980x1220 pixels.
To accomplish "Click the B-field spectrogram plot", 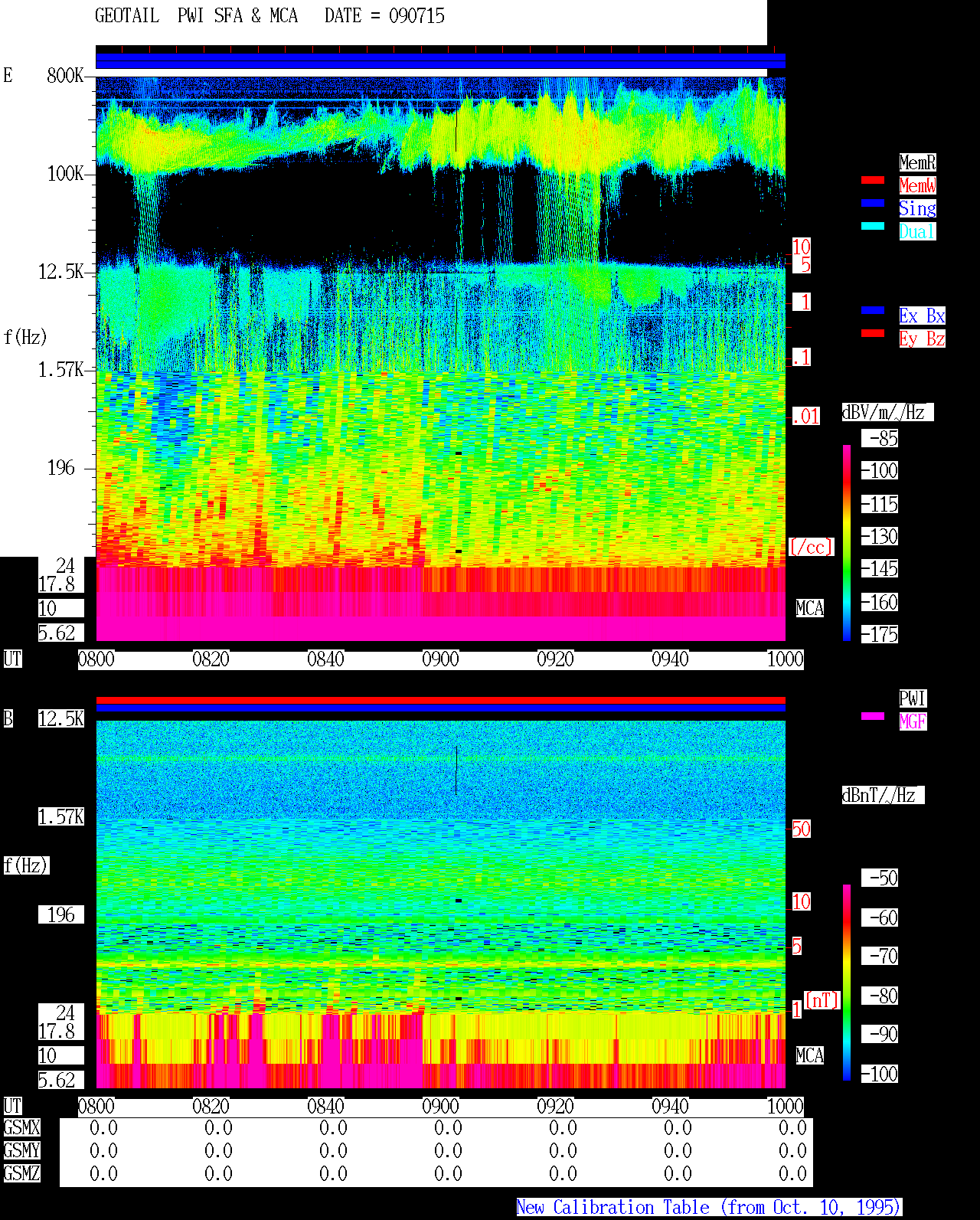I will [440, 904].
